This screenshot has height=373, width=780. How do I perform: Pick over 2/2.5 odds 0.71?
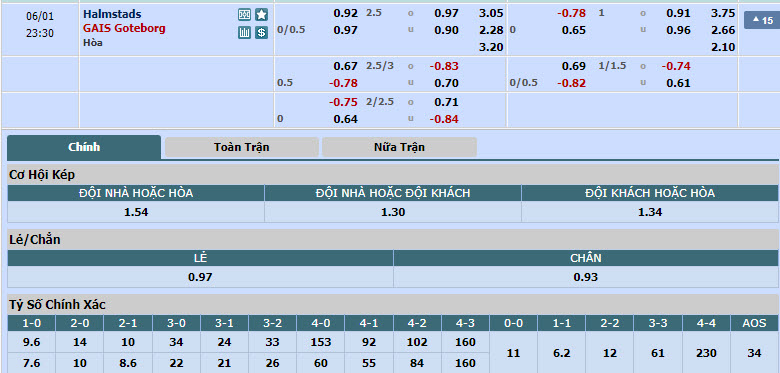tap(446, 102)
